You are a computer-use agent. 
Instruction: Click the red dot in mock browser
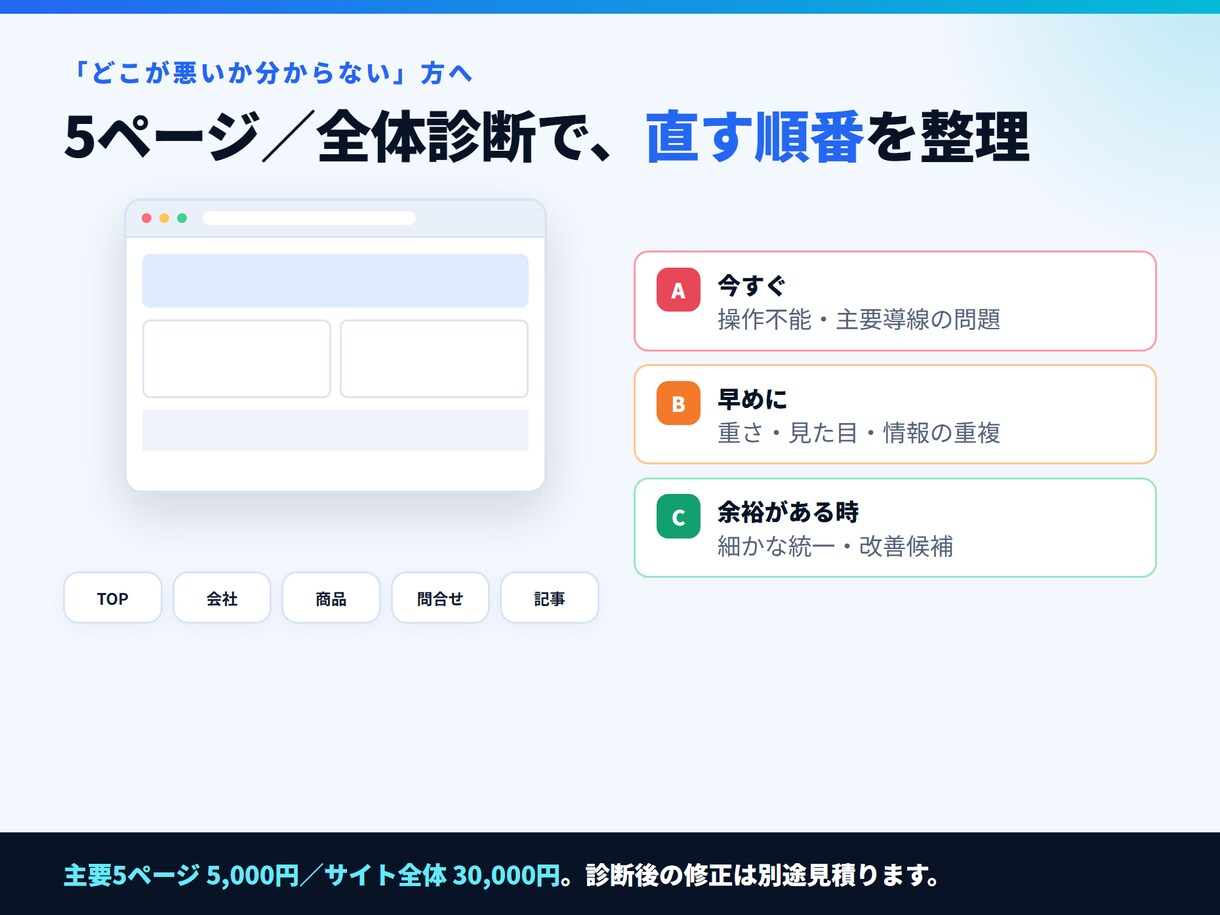click(x=146, y=218)
